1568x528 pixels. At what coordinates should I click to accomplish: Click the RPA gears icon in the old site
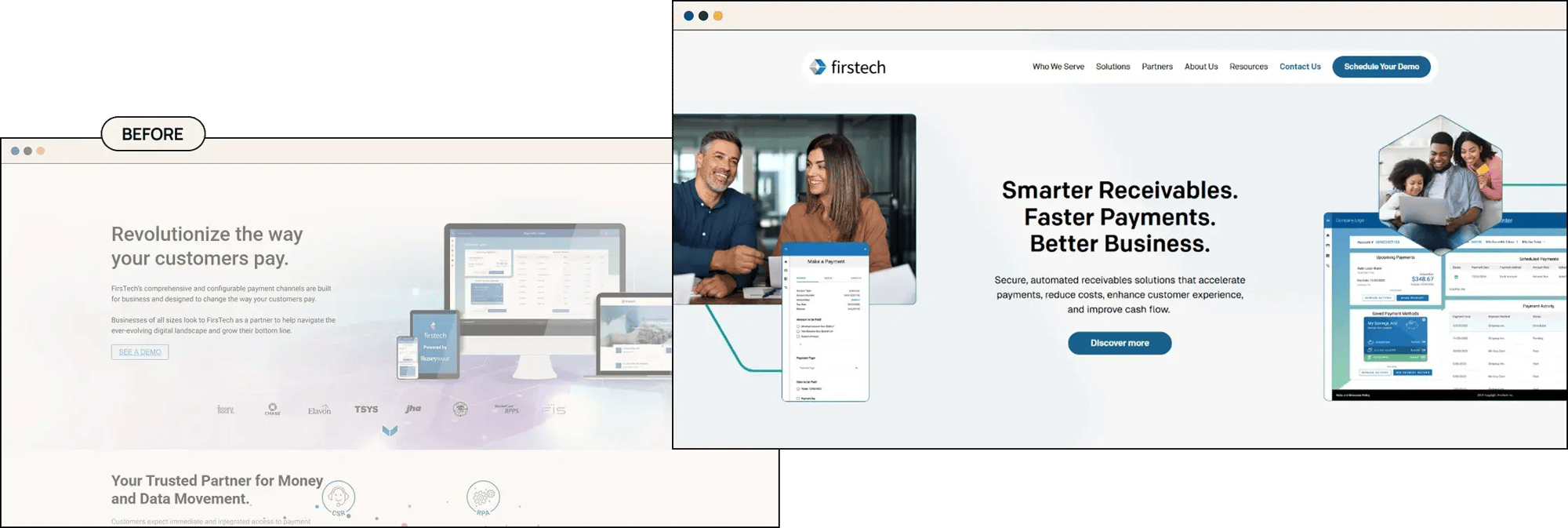pos(483,497)
